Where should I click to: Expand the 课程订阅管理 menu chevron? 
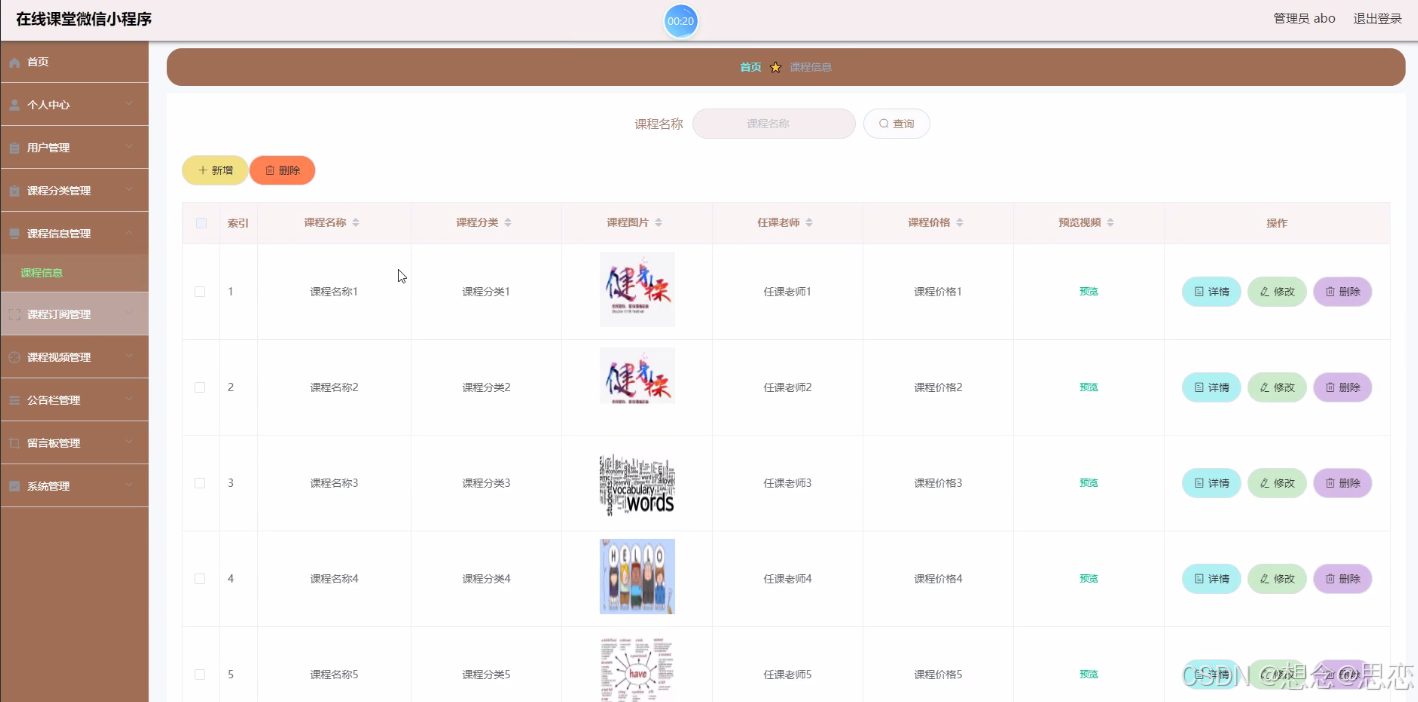click(130, 314)
